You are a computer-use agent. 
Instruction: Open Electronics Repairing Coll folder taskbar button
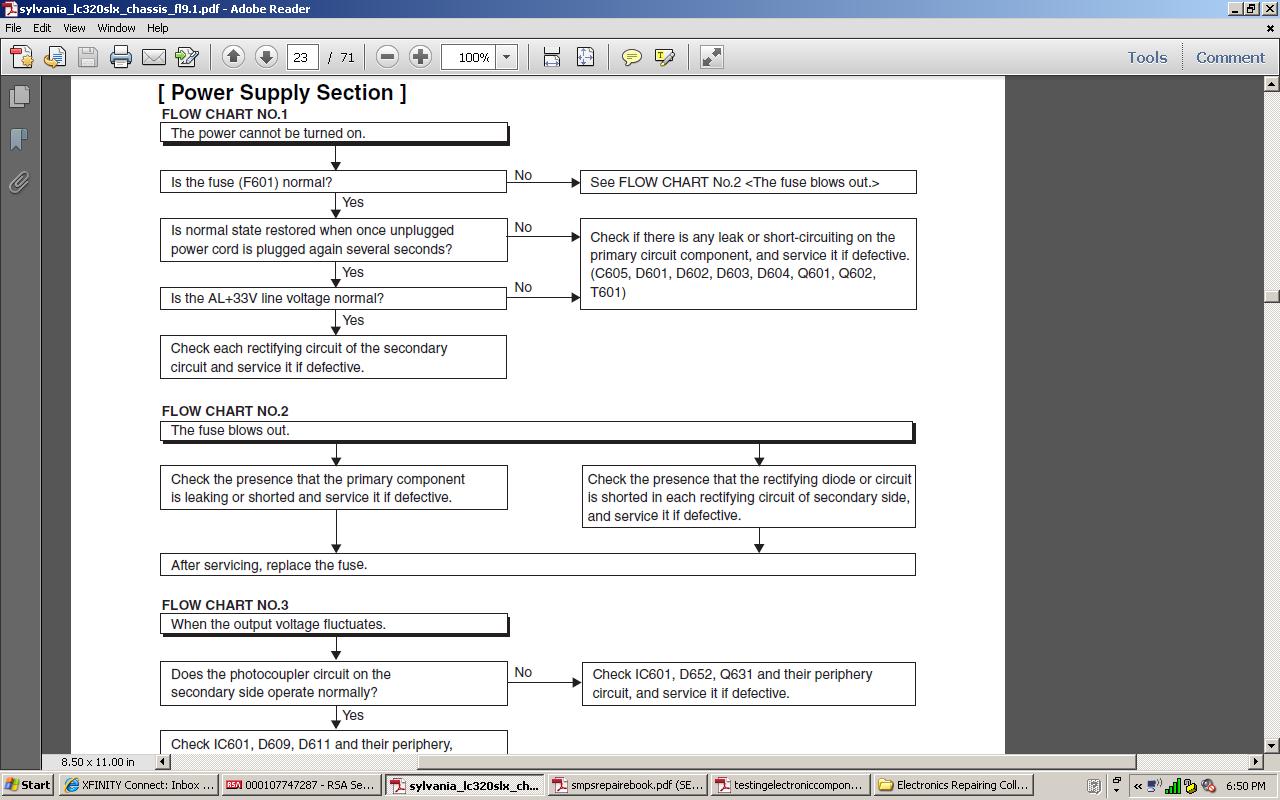pyautogui.click(x=953, y=785)
